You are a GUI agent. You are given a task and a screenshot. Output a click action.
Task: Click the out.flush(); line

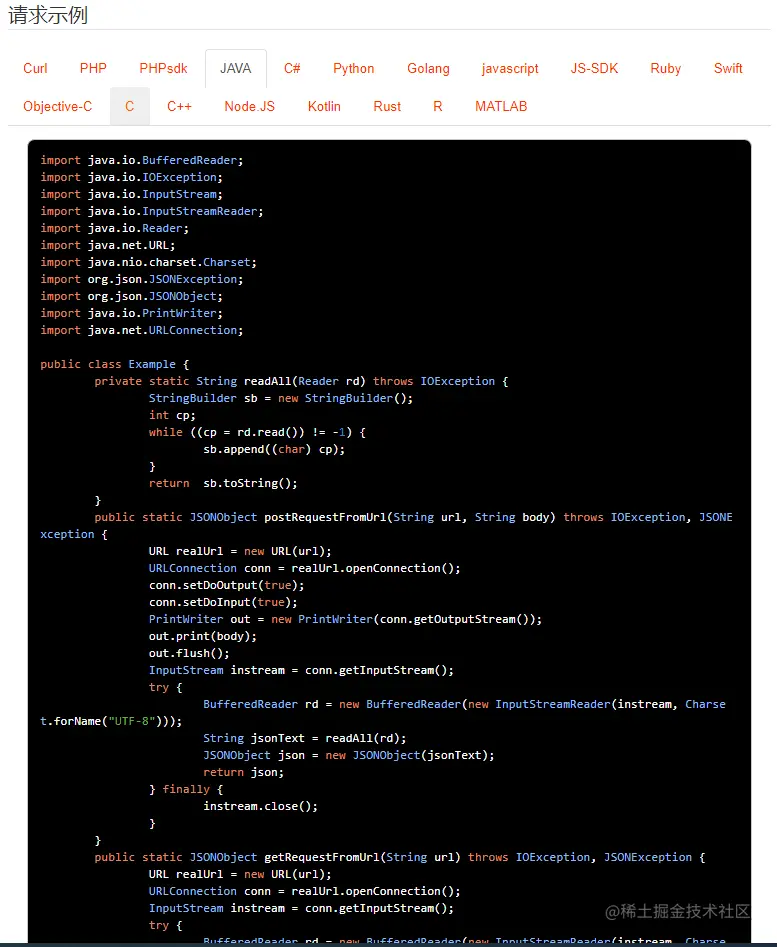point(189,653)
